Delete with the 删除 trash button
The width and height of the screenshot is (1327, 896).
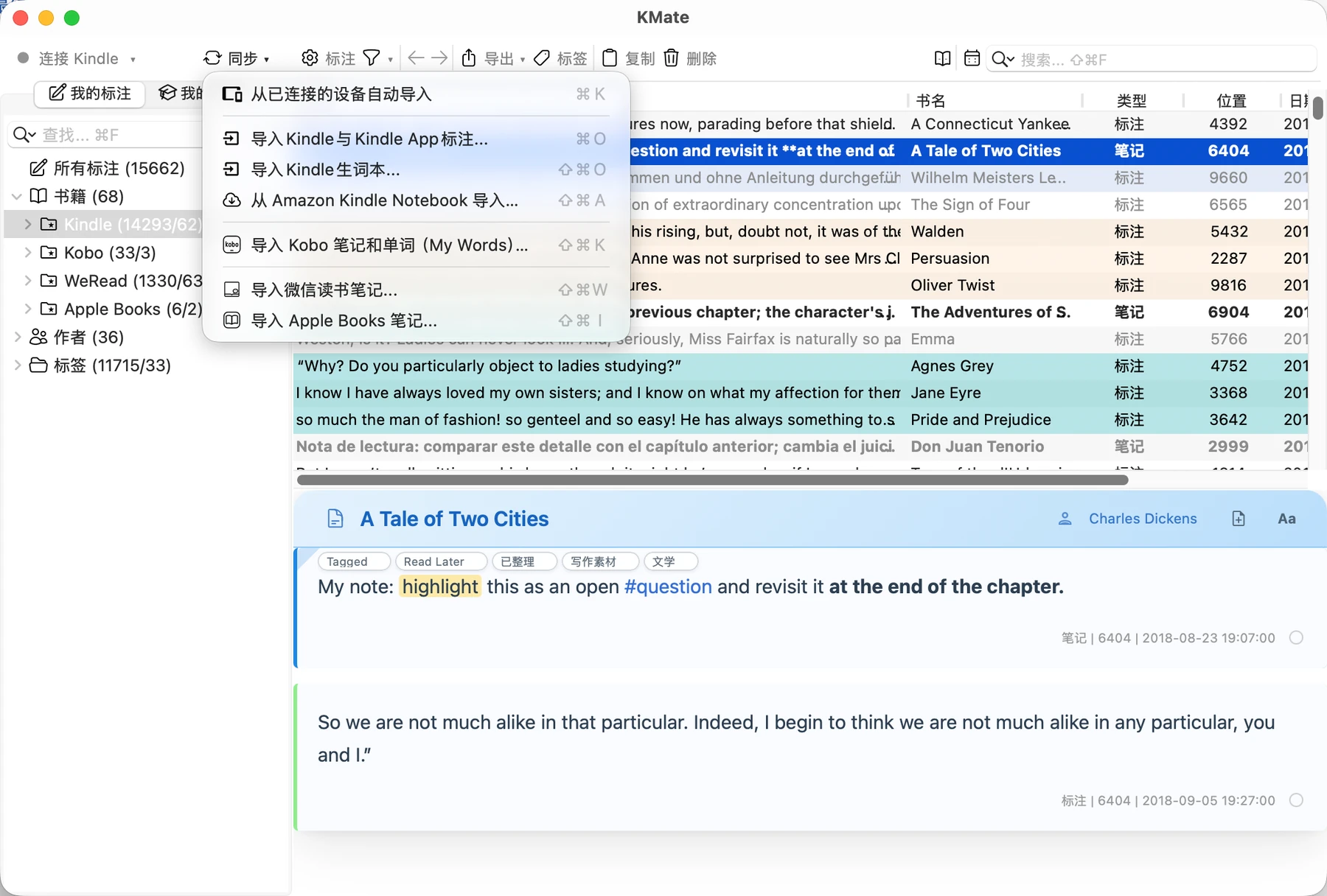point(690,58)
